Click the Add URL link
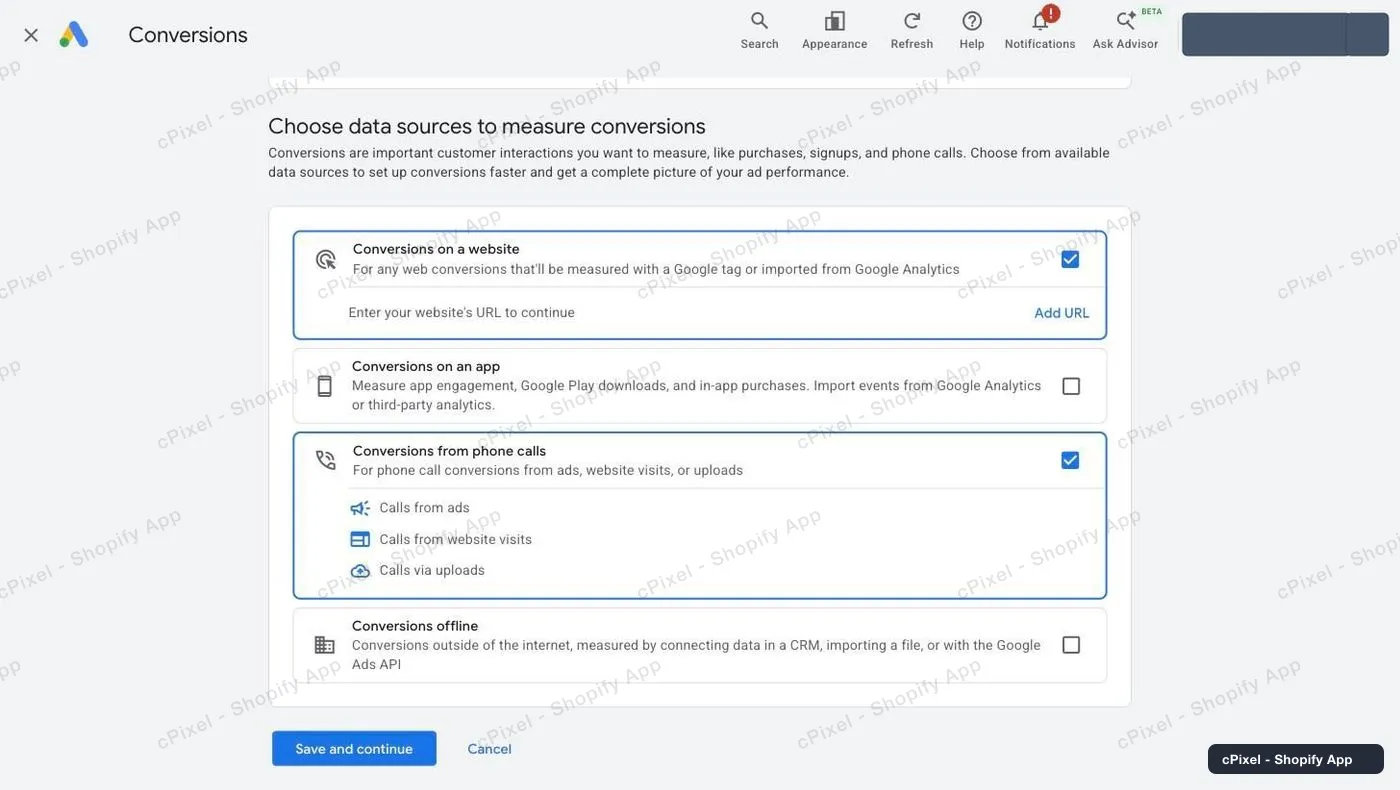Viewport: 1400px width, 790px height. 1062,313
